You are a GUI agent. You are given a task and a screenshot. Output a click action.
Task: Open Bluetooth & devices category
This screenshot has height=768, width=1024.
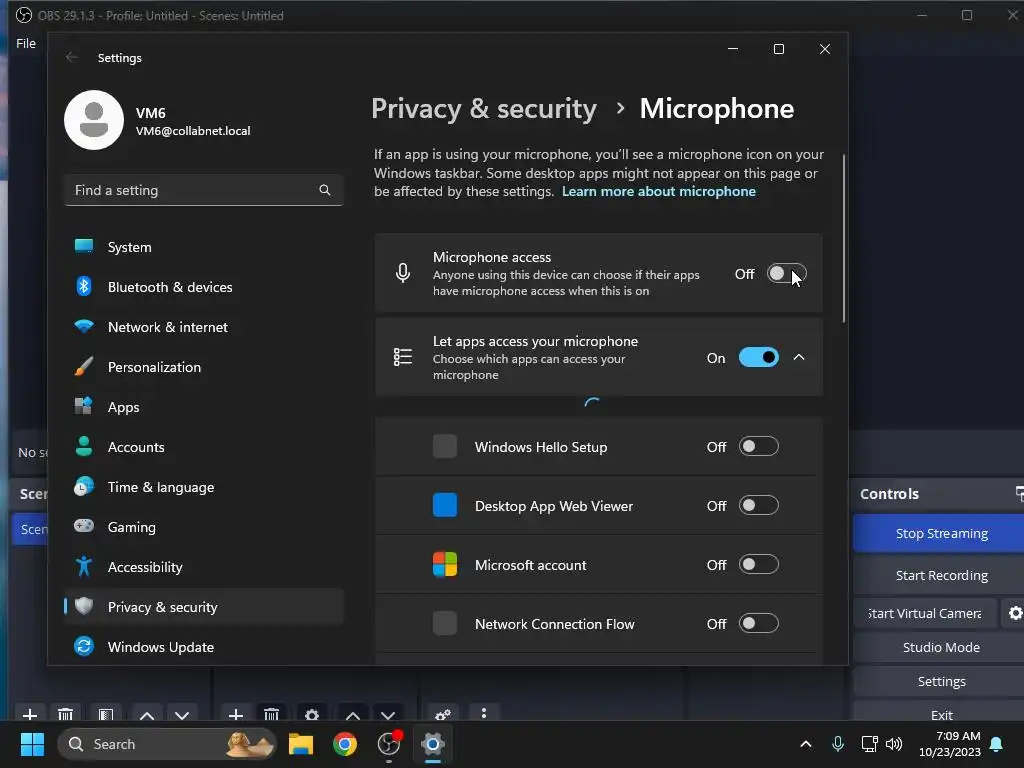coord(203,287)
